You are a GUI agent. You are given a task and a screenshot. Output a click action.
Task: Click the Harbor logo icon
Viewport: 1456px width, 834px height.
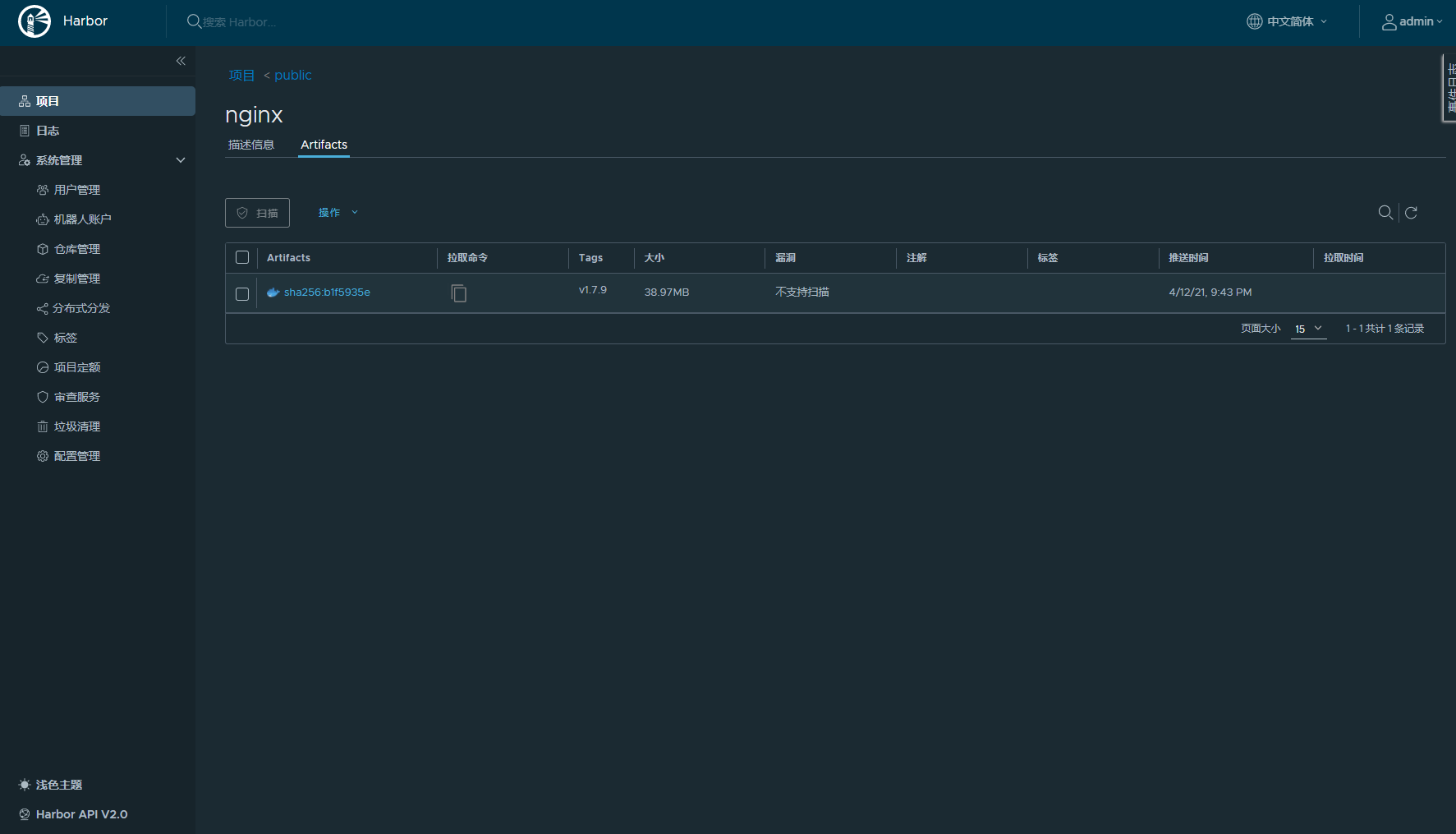click(34, 21)
